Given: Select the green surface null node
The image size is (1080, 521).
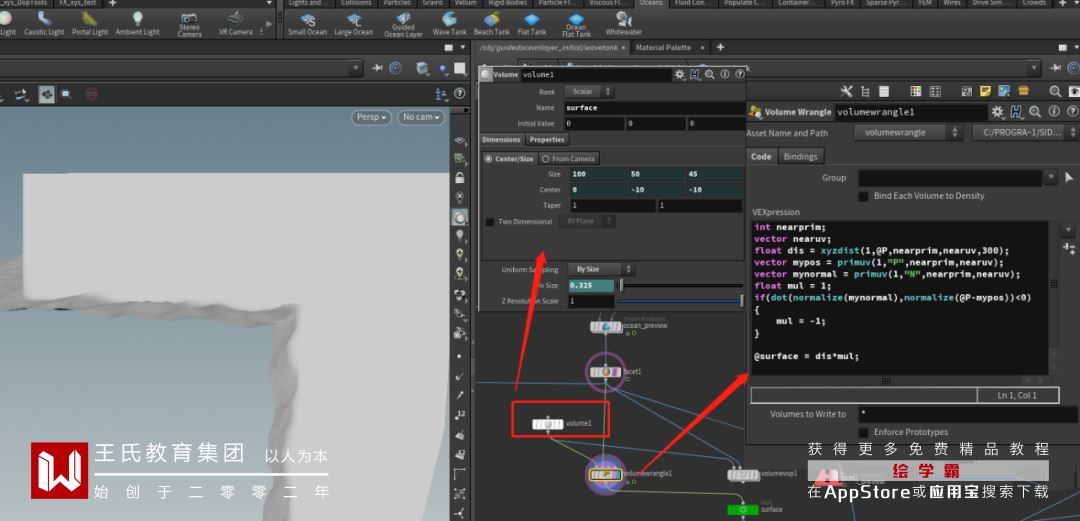Looking at the screenshot, I should pos(742,510).
